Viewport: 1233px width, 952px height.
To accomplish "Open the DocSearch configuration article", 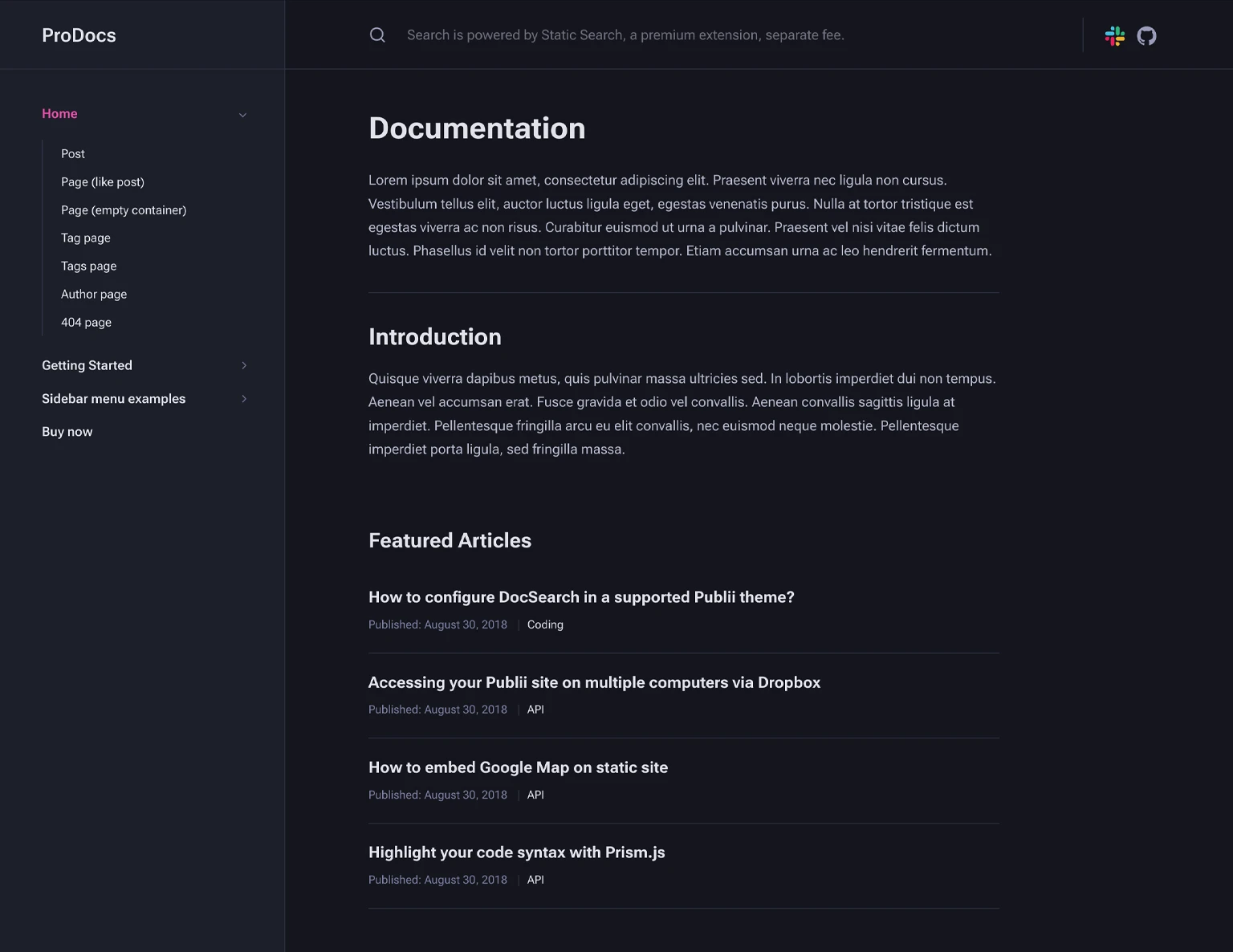I will click(x=580, y=596).
